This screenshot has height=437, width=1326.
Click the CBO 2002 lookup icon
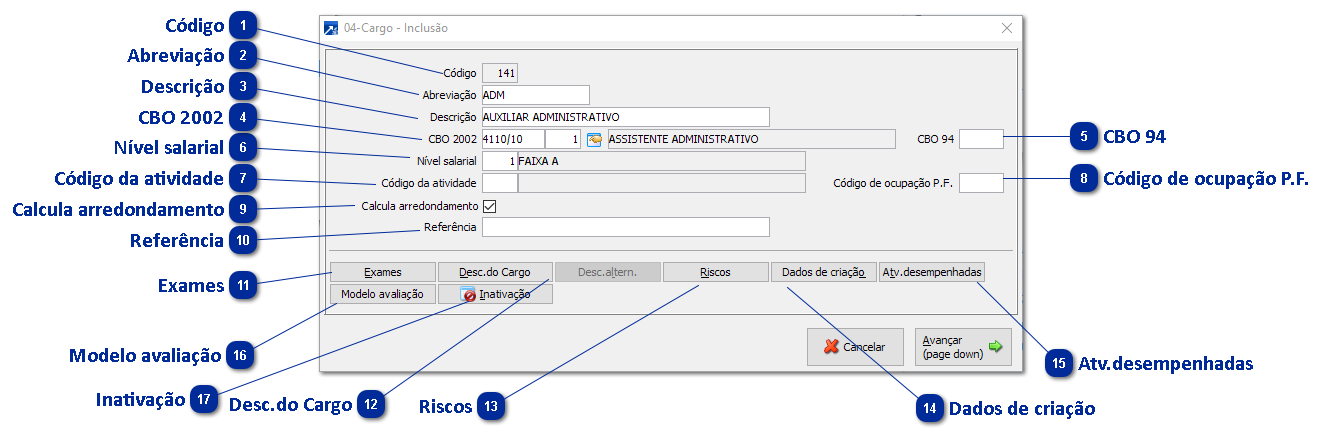point(594,139)
